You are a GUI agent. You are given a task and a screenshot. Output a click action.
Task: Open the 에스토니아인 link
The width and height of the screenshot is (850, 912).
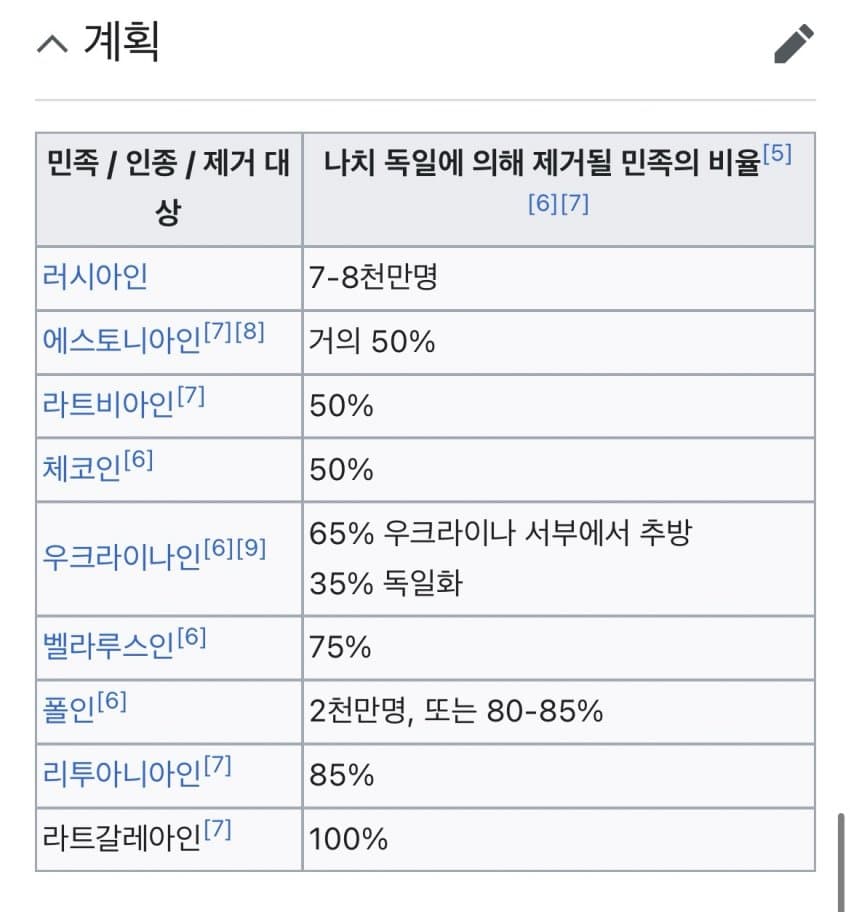(122, 340)
